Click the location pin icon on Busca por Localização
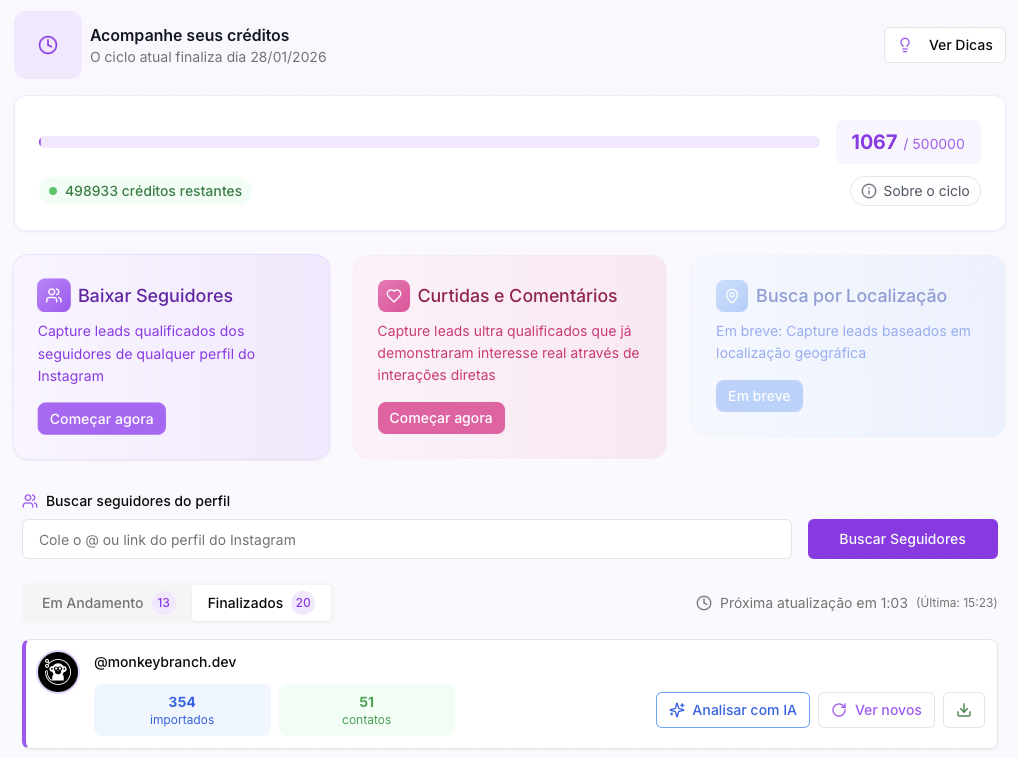1018x758 pixels. pos(734,295)
